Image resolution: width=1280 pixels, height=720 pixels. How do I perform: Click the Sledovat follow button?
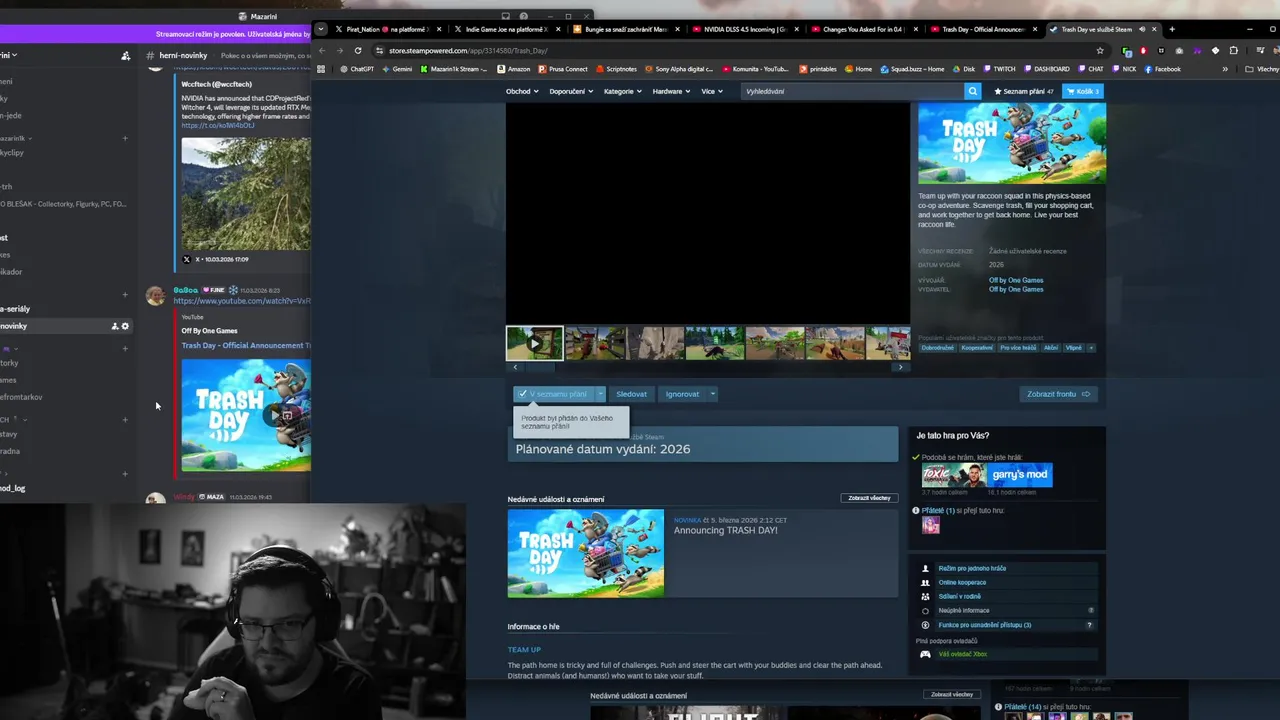click(x=631, y=394)
